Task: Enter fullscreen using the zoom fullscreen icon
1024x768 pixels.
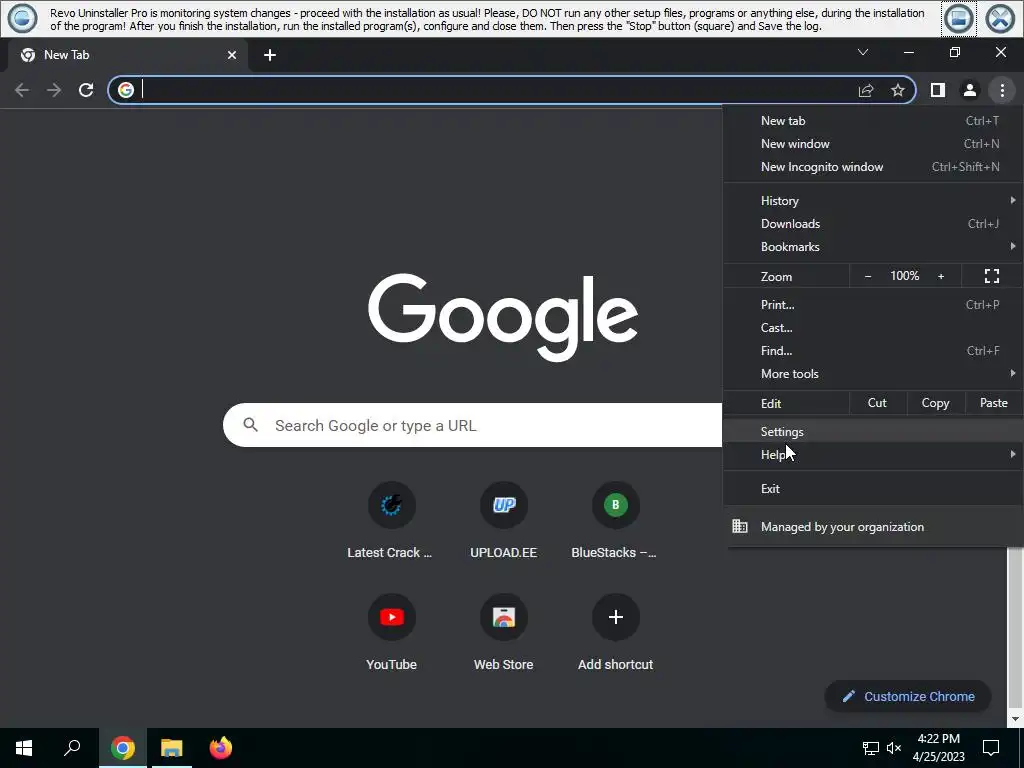Action: [991, 276]
